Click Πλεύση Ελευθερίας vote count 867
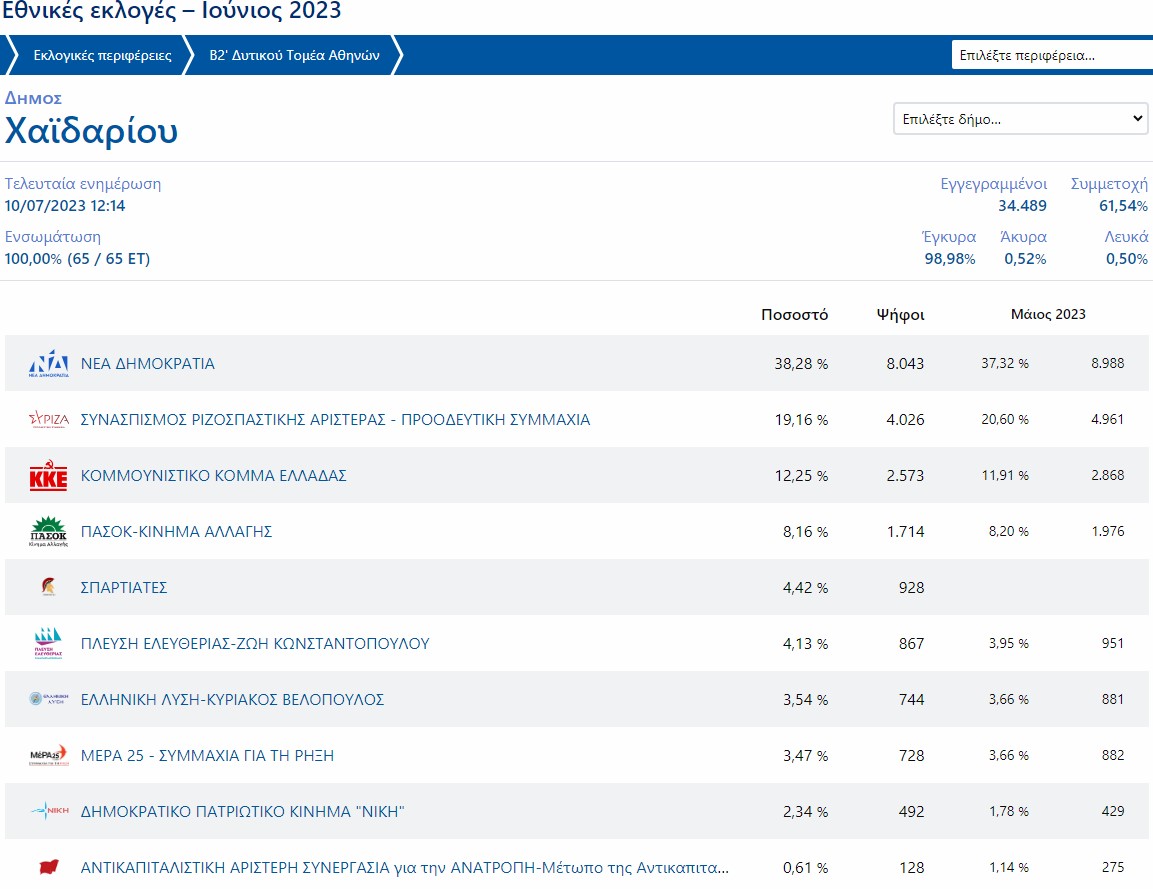 (x=911, y=643)
